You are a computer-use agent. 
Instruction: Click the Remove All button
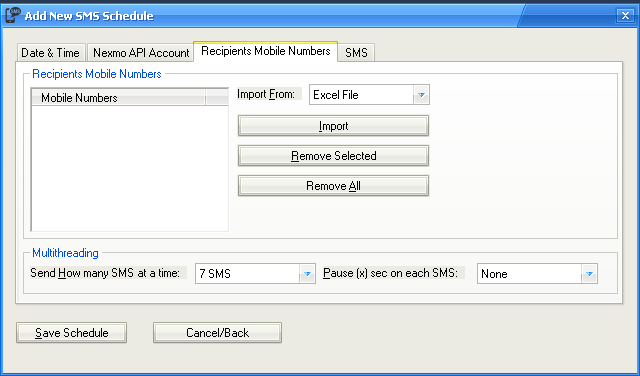click(333, 186)
